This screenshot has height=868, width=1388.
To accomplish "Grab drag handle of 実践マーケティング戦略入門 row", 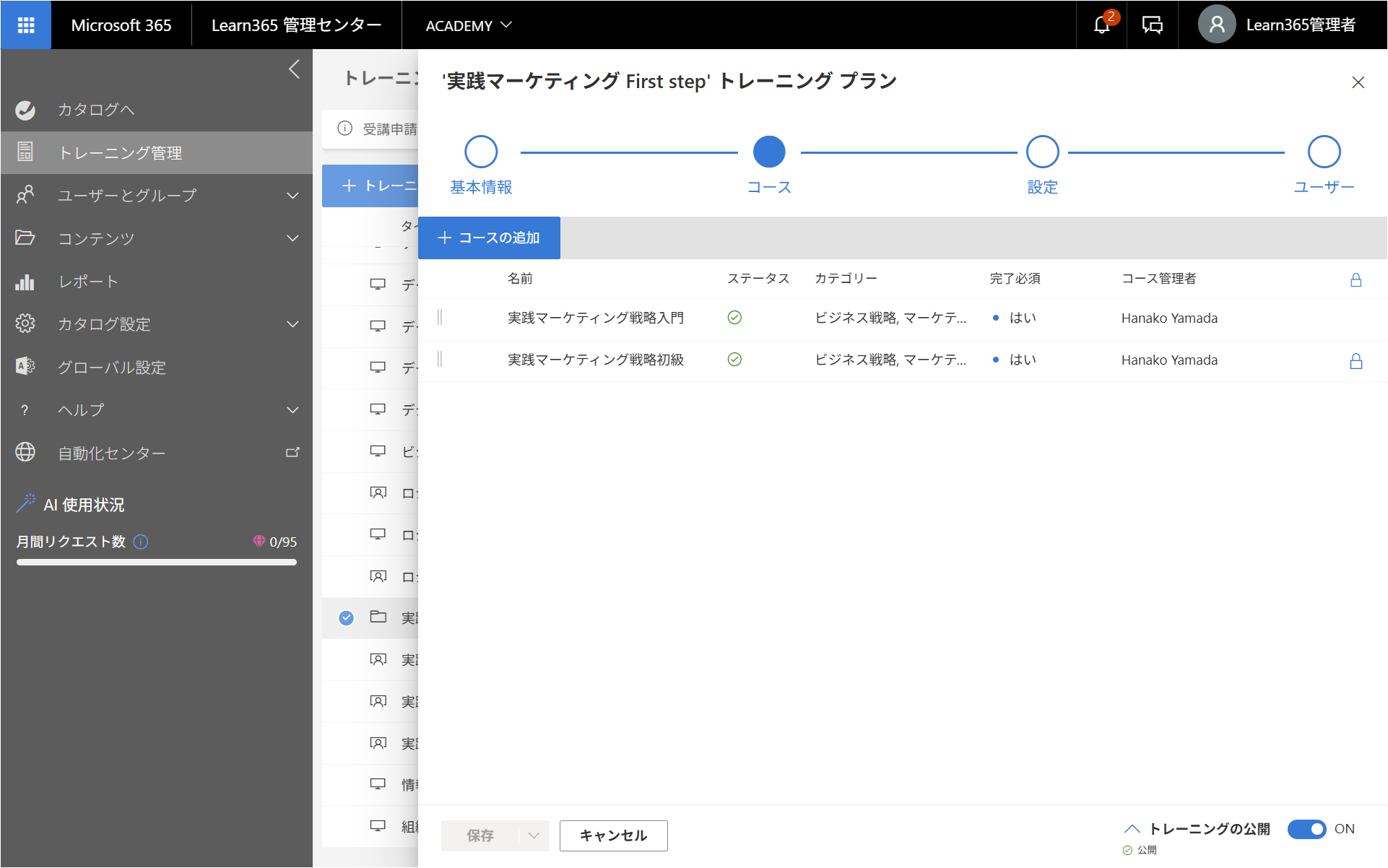I will pyautogui.click(x=440, y=318).
